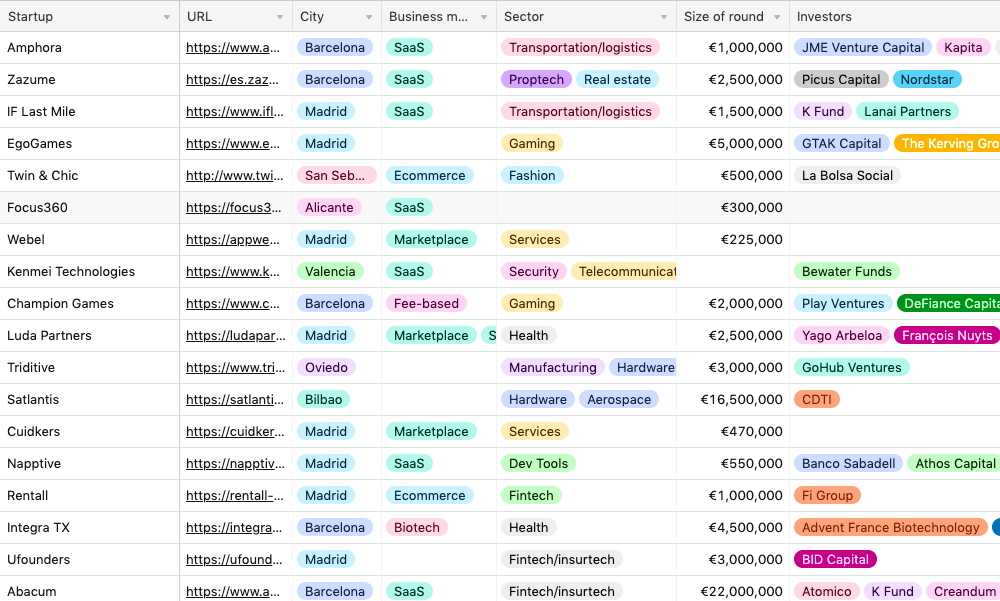This screenshot has width=1000, height=601.
Task: Open the City column dropdown arrow
Action: [369, 17]
